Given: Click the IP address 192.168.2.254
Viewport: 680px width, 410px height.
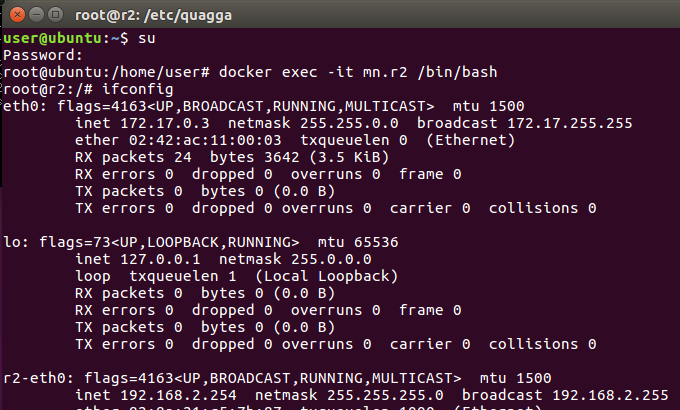Looking at the screenshot, I should pos(178,395).
